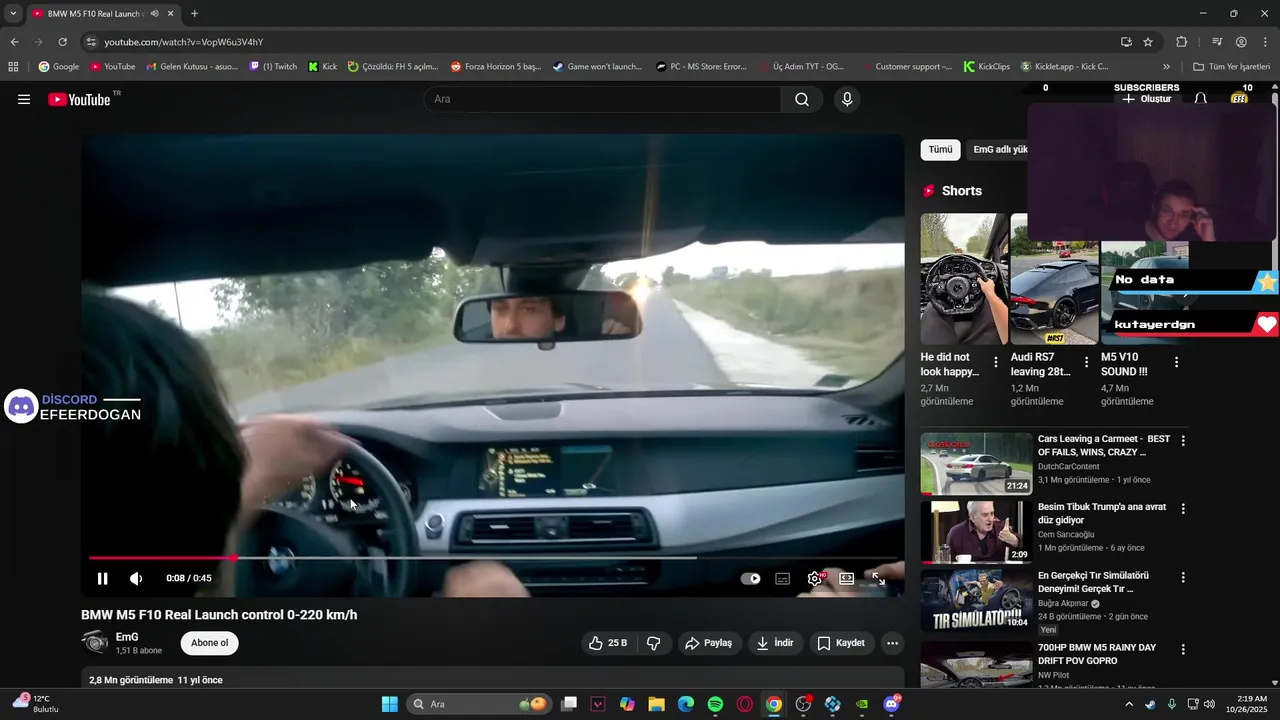Open the install app icon in address bar
Screen dimensions: 1280x720
coord(1126,42)
